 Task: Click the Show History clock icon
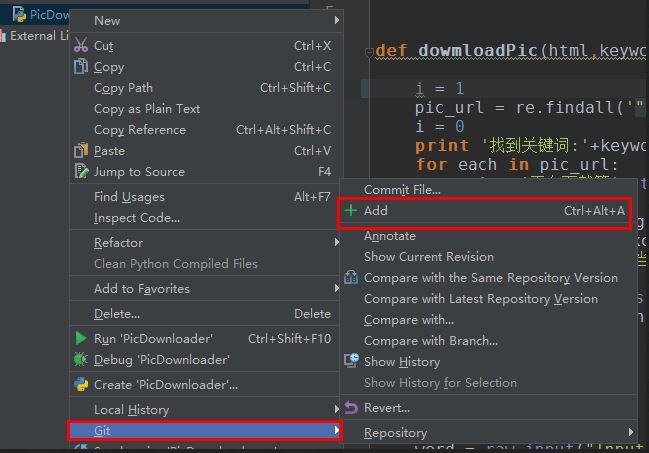pyautogui.click(x=351, y=361)
